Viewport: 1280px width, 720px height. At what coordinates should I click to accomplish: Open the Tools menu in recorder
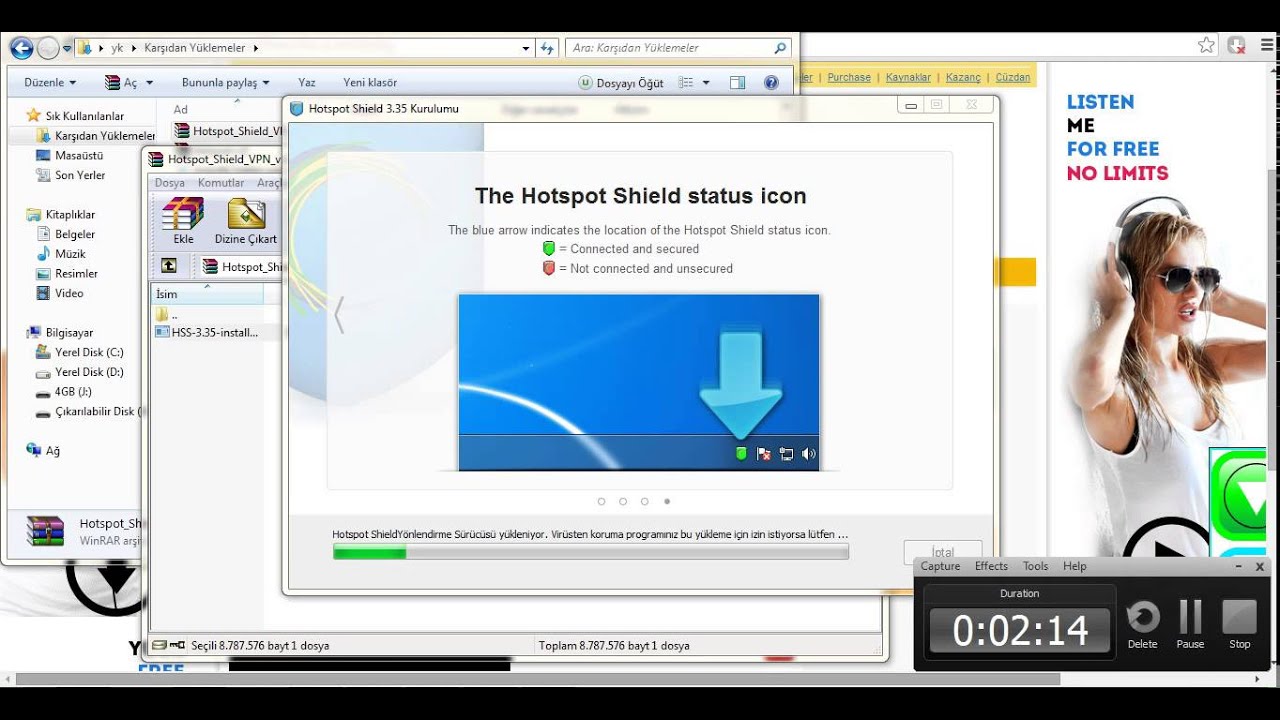tap(1035, 566)
